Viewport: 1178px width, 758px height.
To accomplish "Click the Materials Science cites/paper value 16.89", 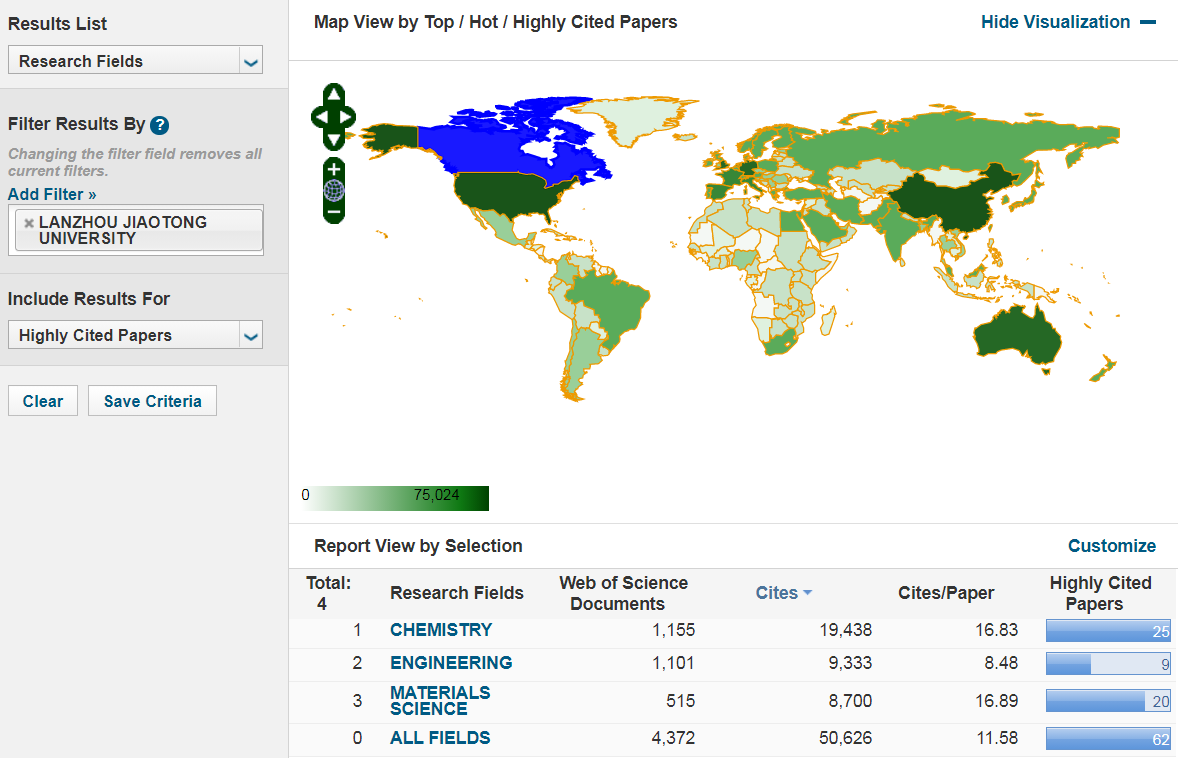I will pyautogui.click(x=996, y=701).
